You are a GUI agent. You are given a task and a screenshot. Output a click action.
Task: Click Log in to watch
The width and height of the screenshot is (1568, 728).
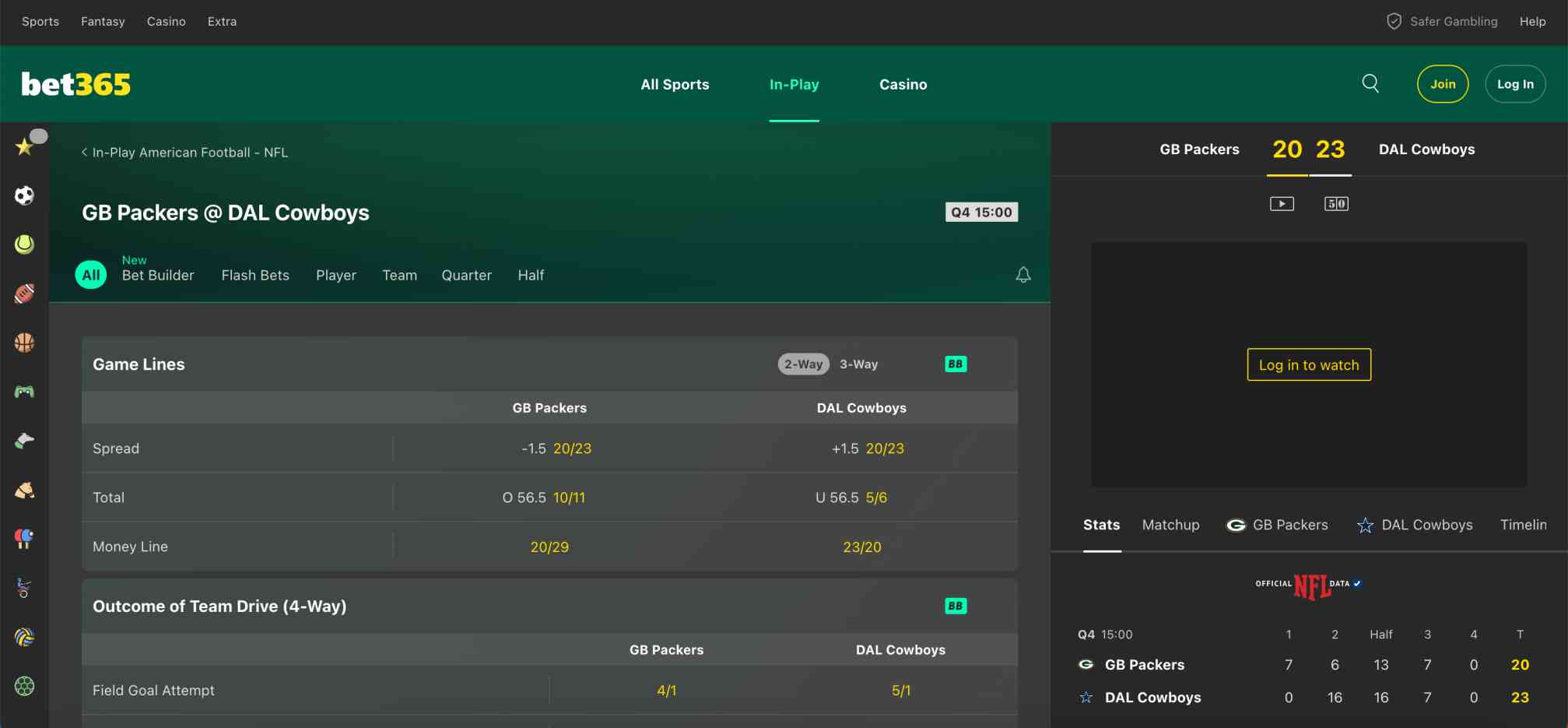tap(1308, 364)
